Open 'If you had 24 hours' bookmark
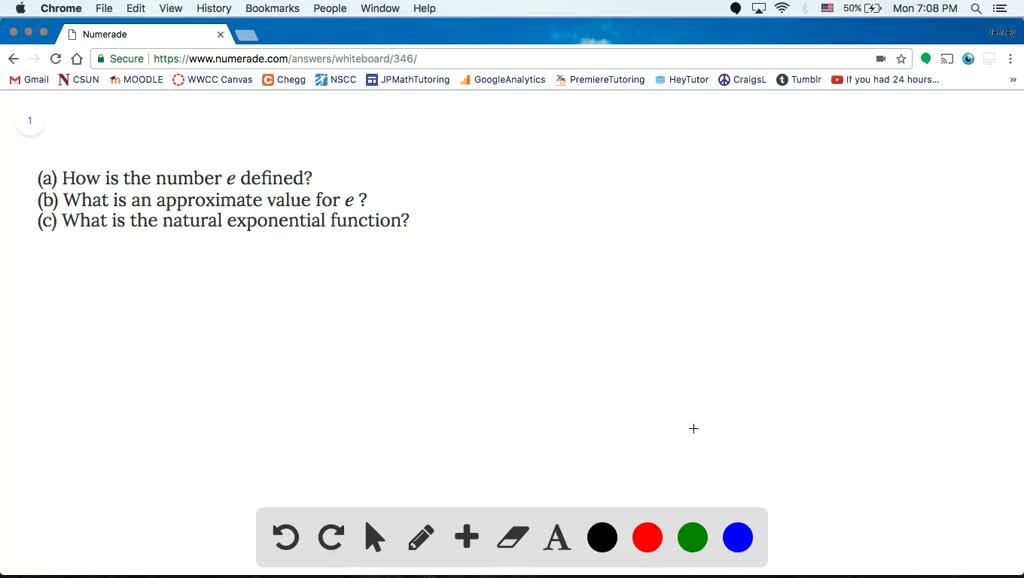The width and height of the screenshot is (1024, 578). tap(885, 80)
